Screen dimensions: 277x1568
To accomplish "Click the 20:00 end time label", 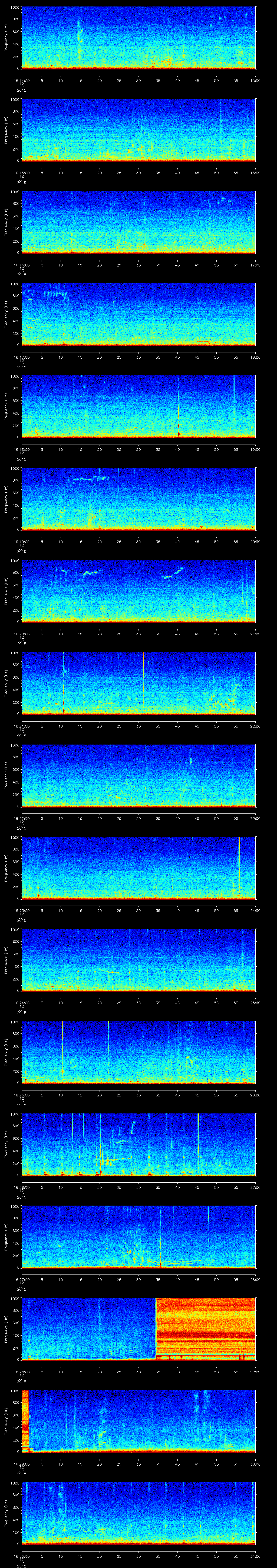I will pyautogui.click(x=256, y=542).
